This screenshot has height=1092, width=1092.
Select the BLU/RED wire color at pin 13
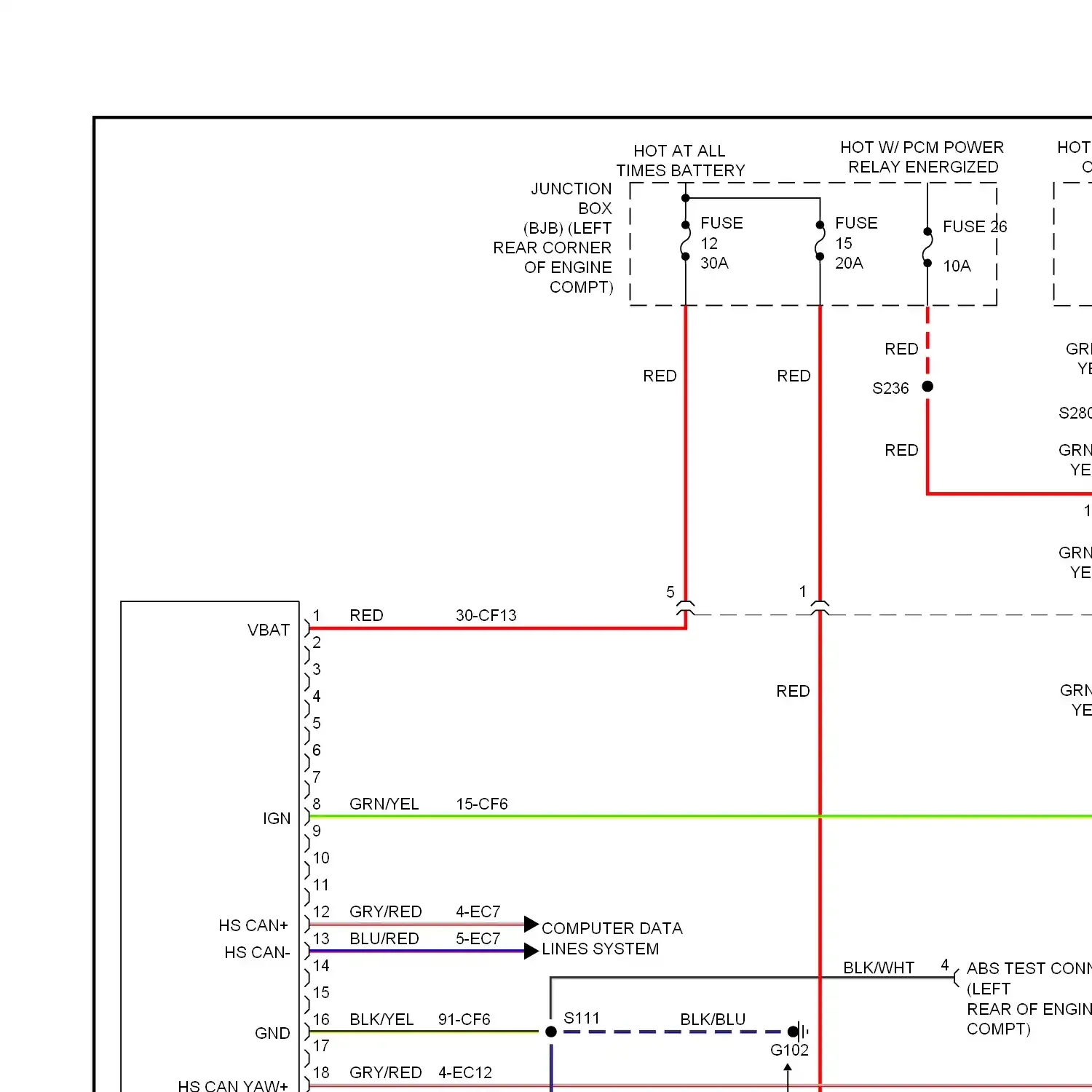(384, 939)
